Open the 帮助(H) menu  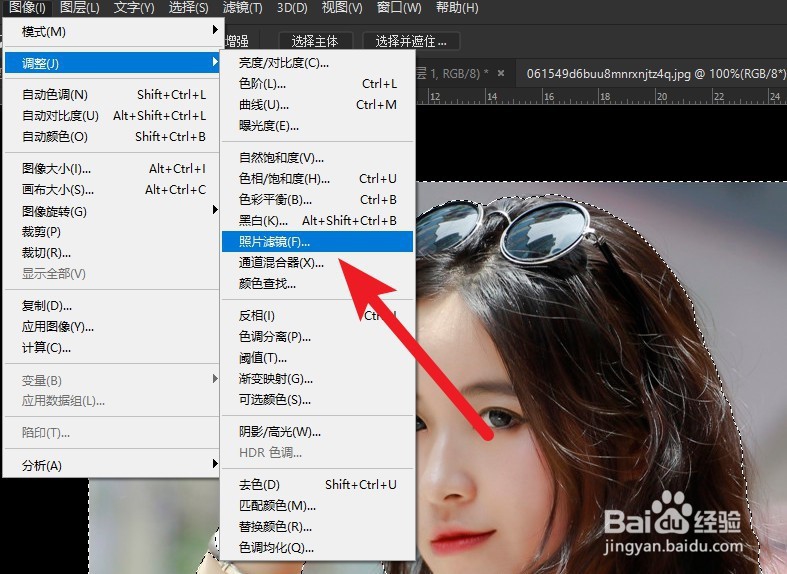tap(457, 8)
